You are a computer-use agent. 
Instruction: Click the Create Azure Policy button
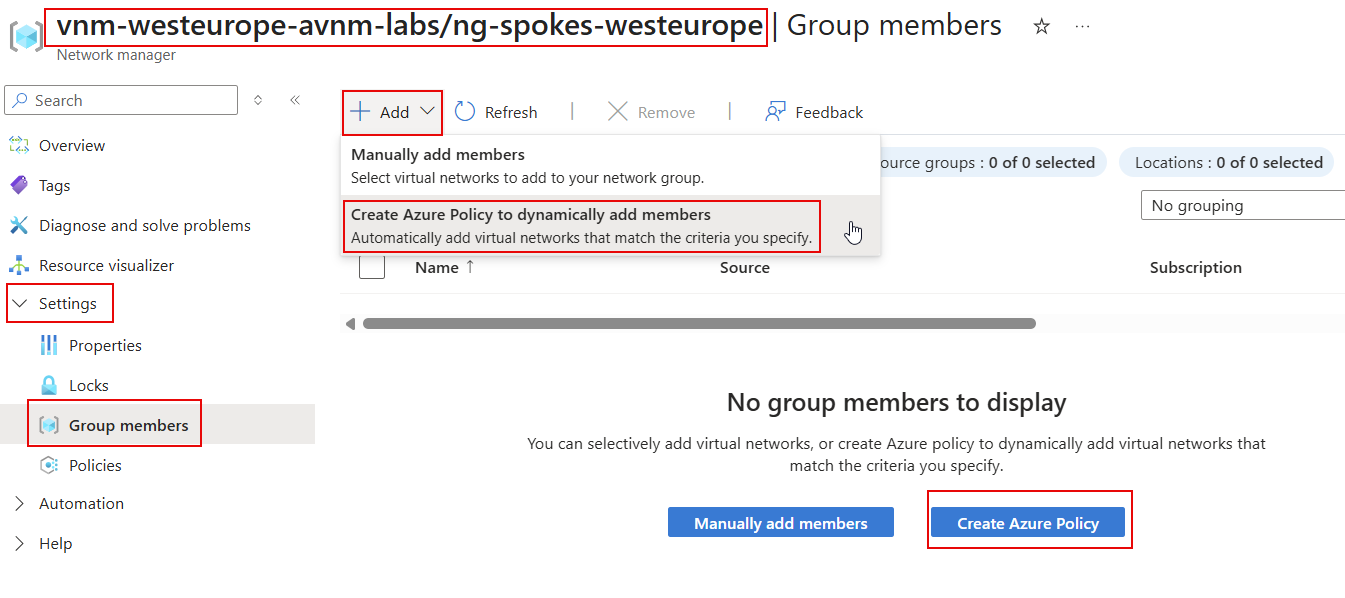click(x=1029, y=521)
